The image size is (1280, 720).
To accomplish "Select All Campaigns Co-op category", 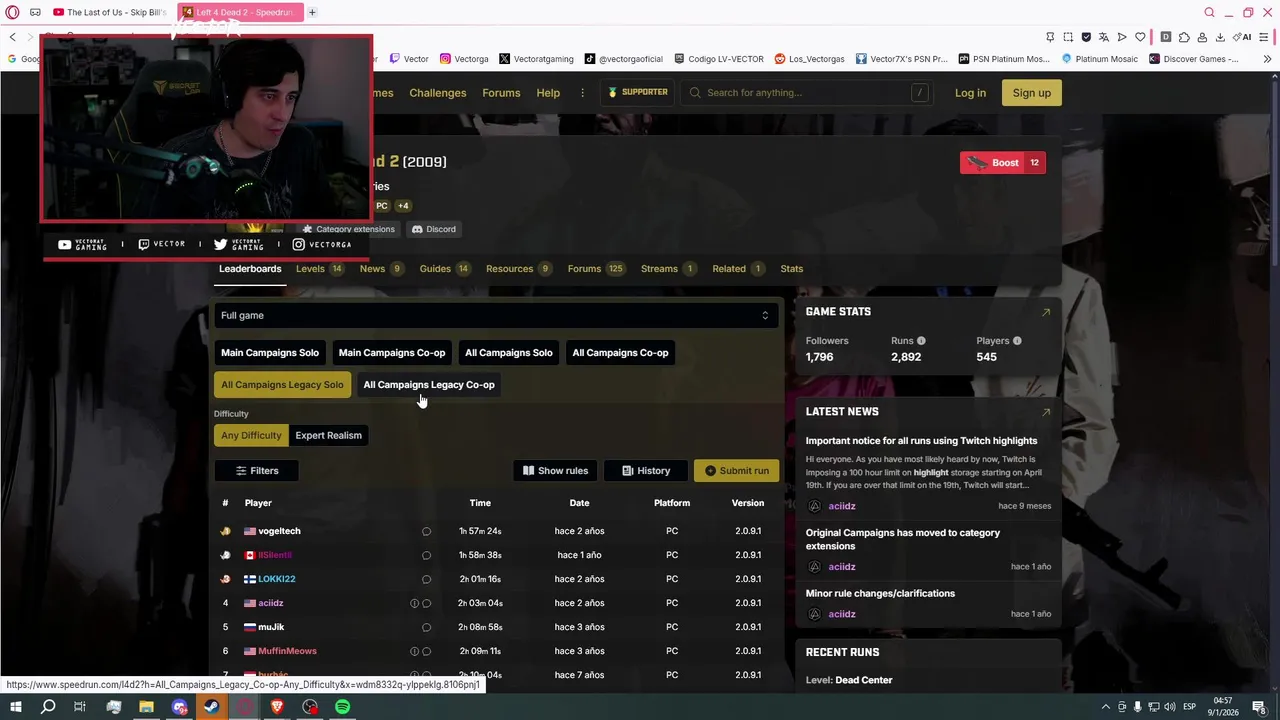I will (x=620, y=353).
